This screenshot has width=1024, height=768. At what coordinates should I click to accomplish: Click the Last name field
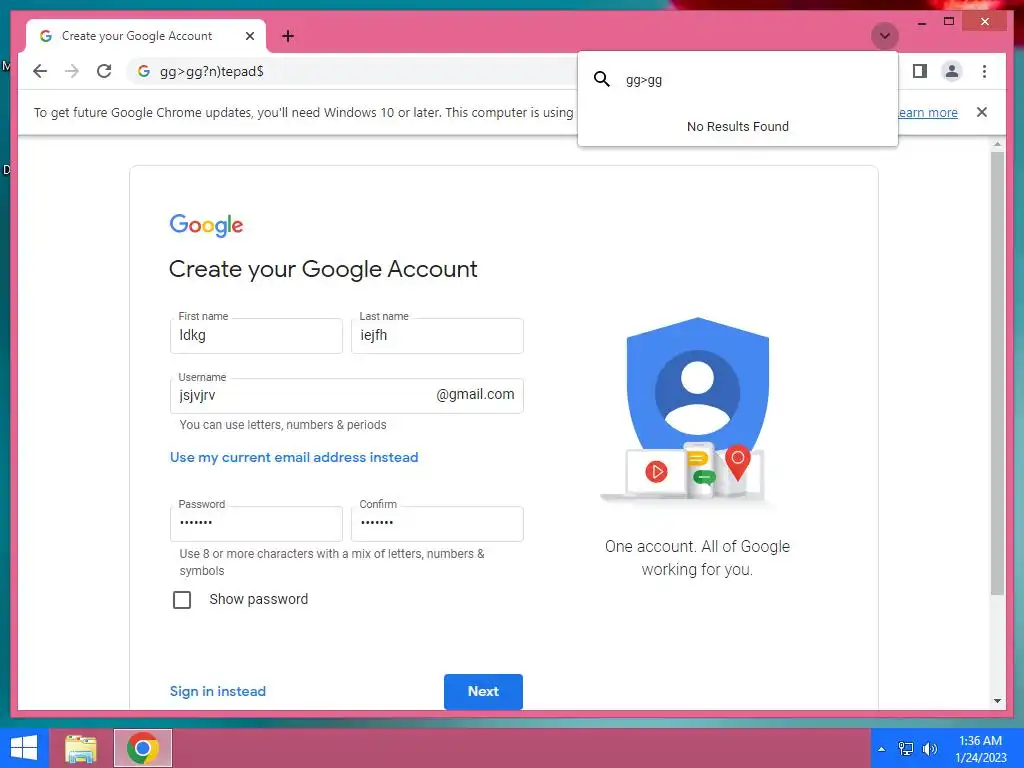(437, 336)
